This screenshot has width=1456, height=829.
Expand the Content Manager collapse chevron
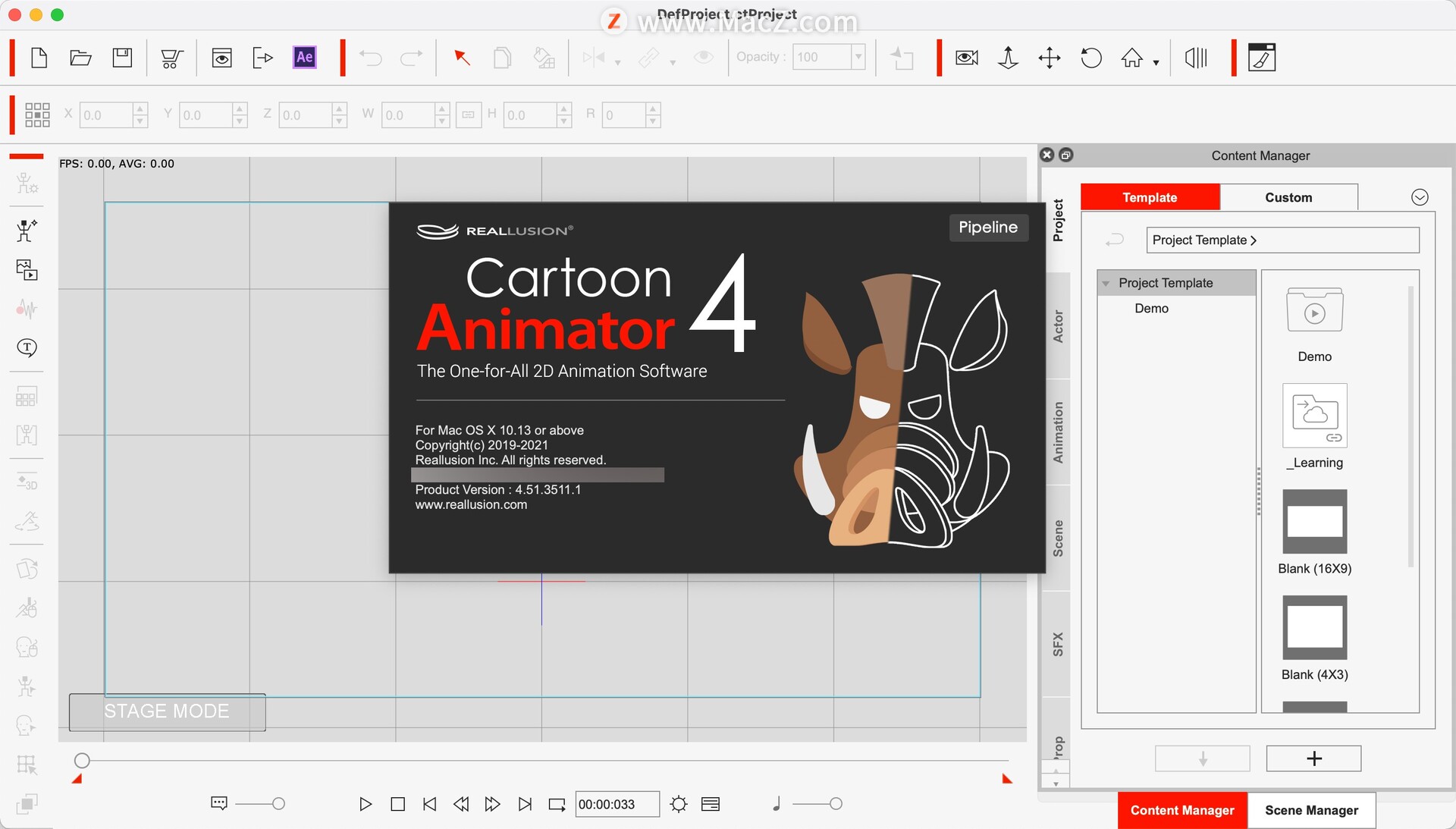tap(1419, 196)
